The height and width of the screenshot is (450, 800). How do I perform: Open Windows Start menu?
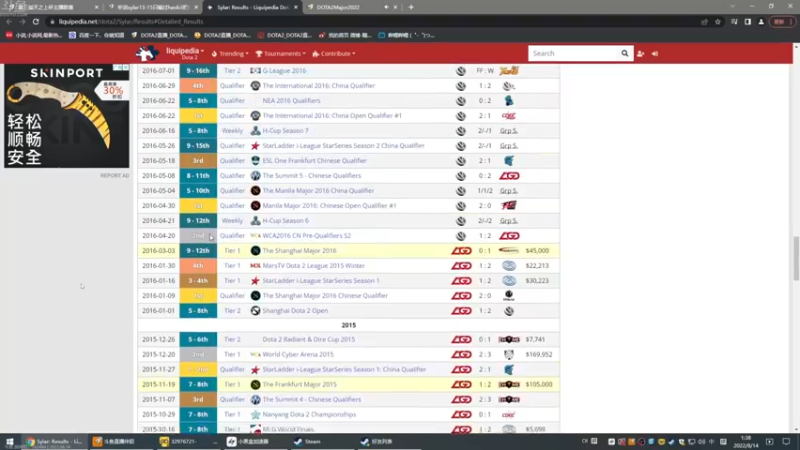pyautogui.click(x=9, y=442)
